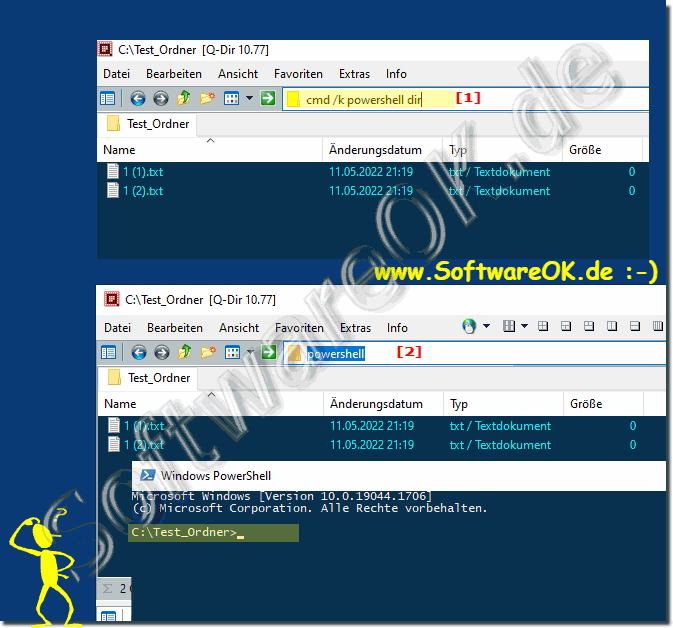The width and height of the screenshot is (673, 628).
Task: Sort by Typ column in lower window
Action: pyautogui.click(x=503, y=404)
